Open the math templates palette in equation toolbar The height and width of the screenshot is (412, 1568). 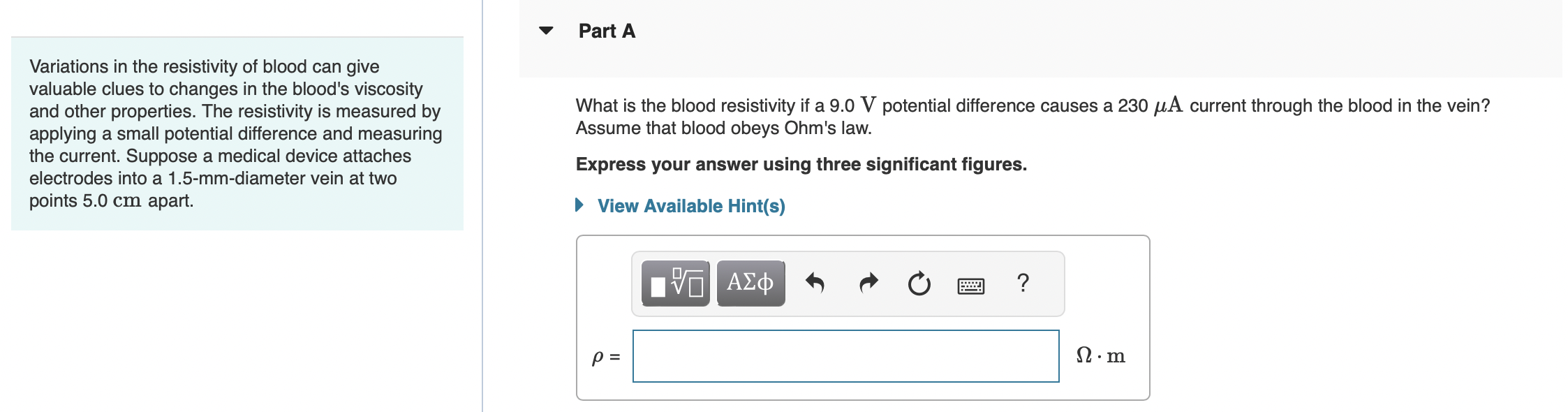674,283
